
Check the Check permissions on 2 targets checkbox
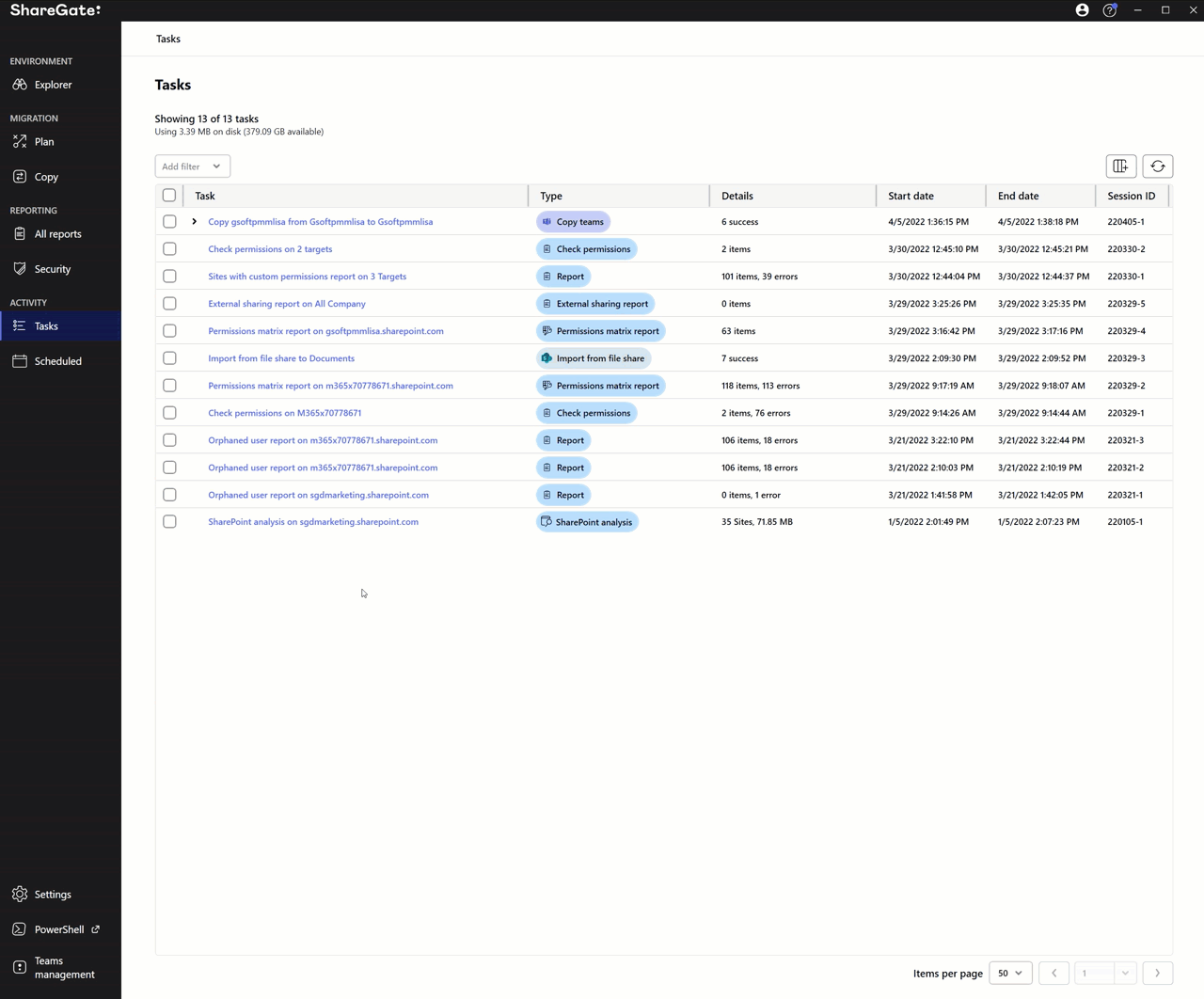169,249
